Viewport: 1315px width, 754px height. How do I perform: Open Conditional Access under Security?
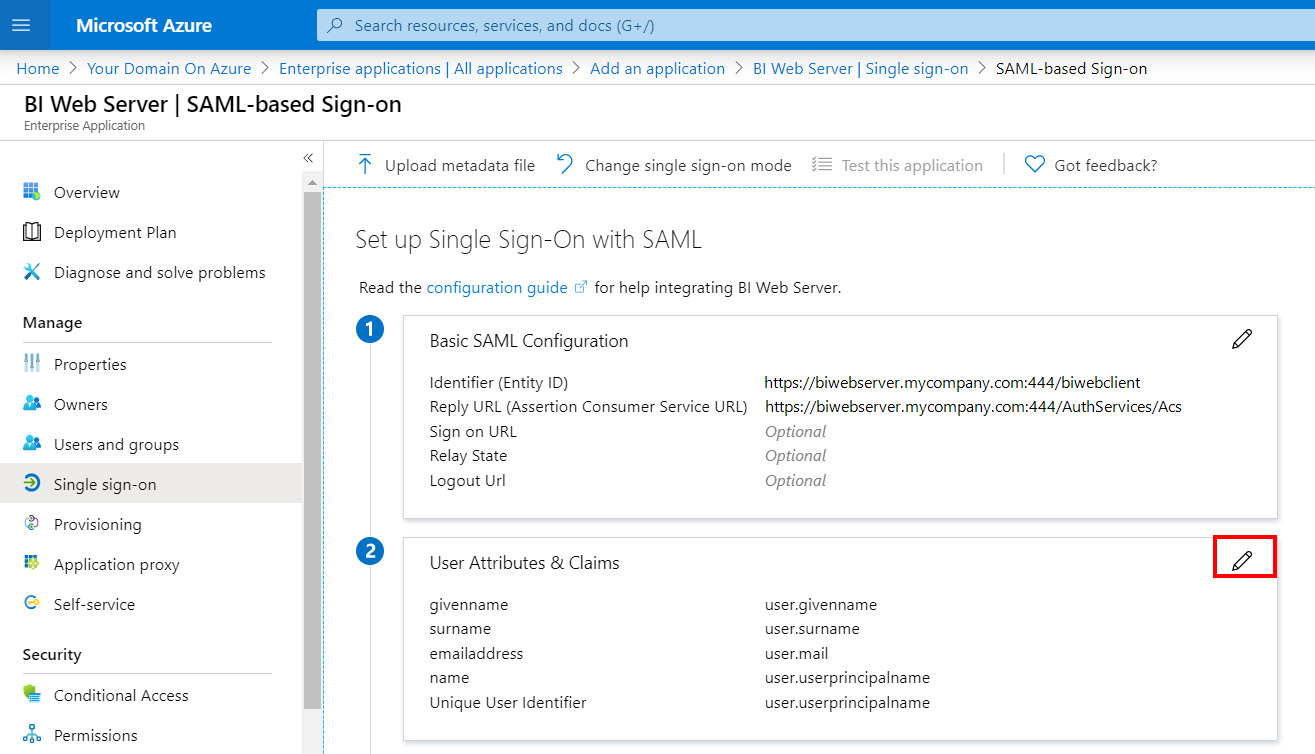121,695
